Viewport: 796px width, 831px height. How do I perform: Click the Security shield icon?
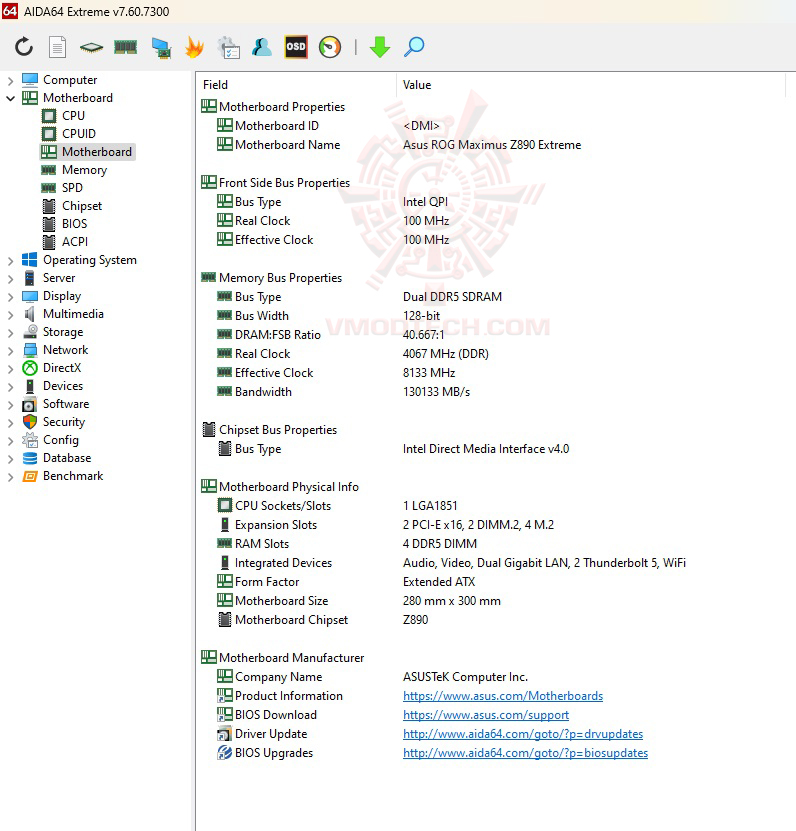(x=30, y=422)
